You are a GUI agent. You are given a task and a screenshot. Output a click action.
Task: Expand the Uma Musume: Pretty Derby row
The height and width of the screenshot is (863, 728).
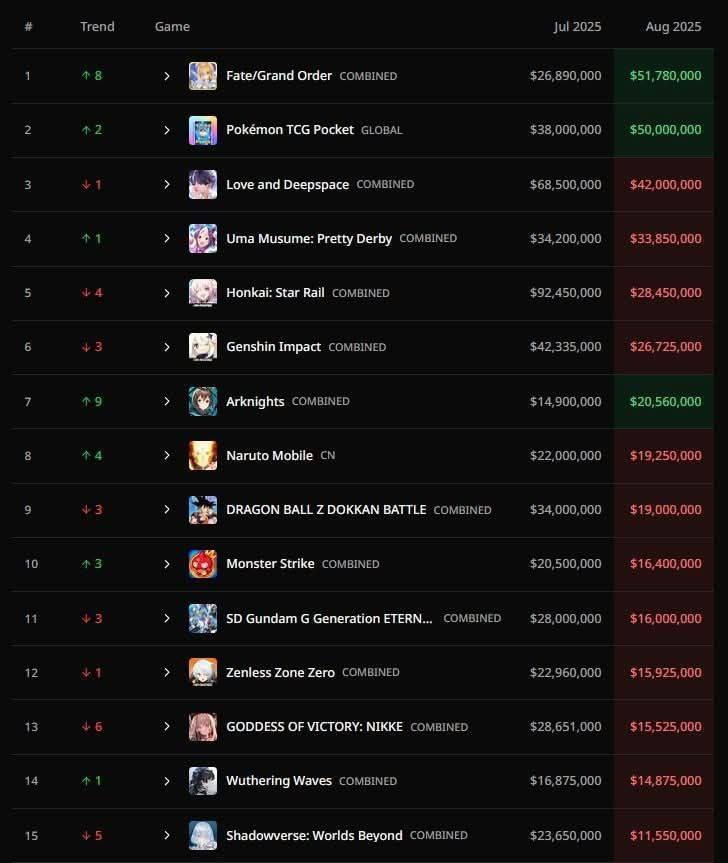click(x=167, y=239)
